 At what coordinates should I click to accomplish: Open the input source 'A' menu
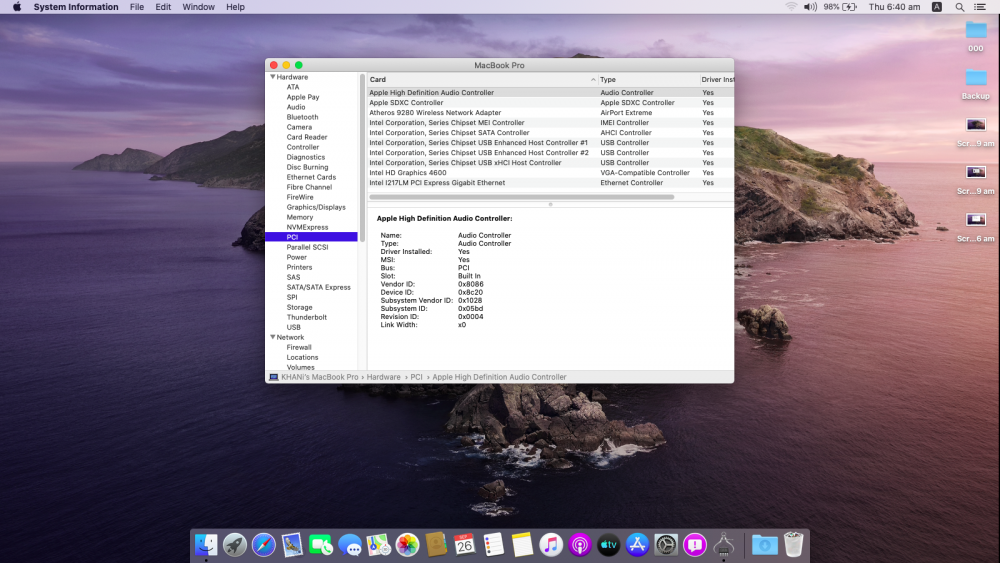point(936,7)
